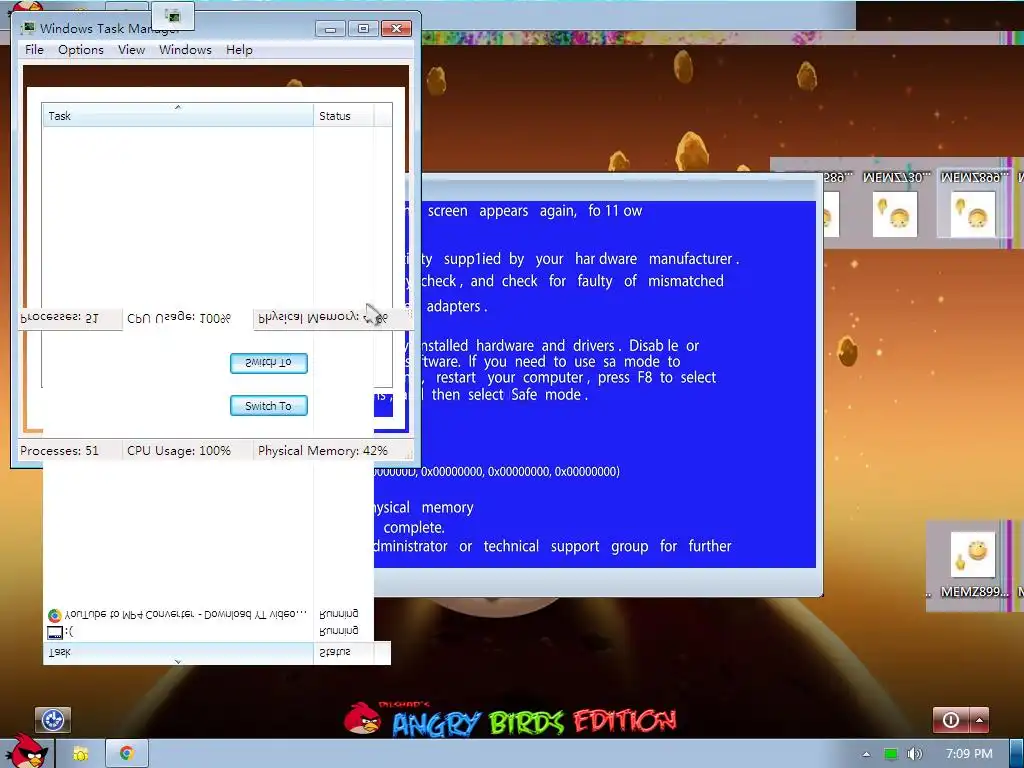1024x768 pixels.
Task: Open the Angry Birds Start button
Action: (x=26, y=751)
